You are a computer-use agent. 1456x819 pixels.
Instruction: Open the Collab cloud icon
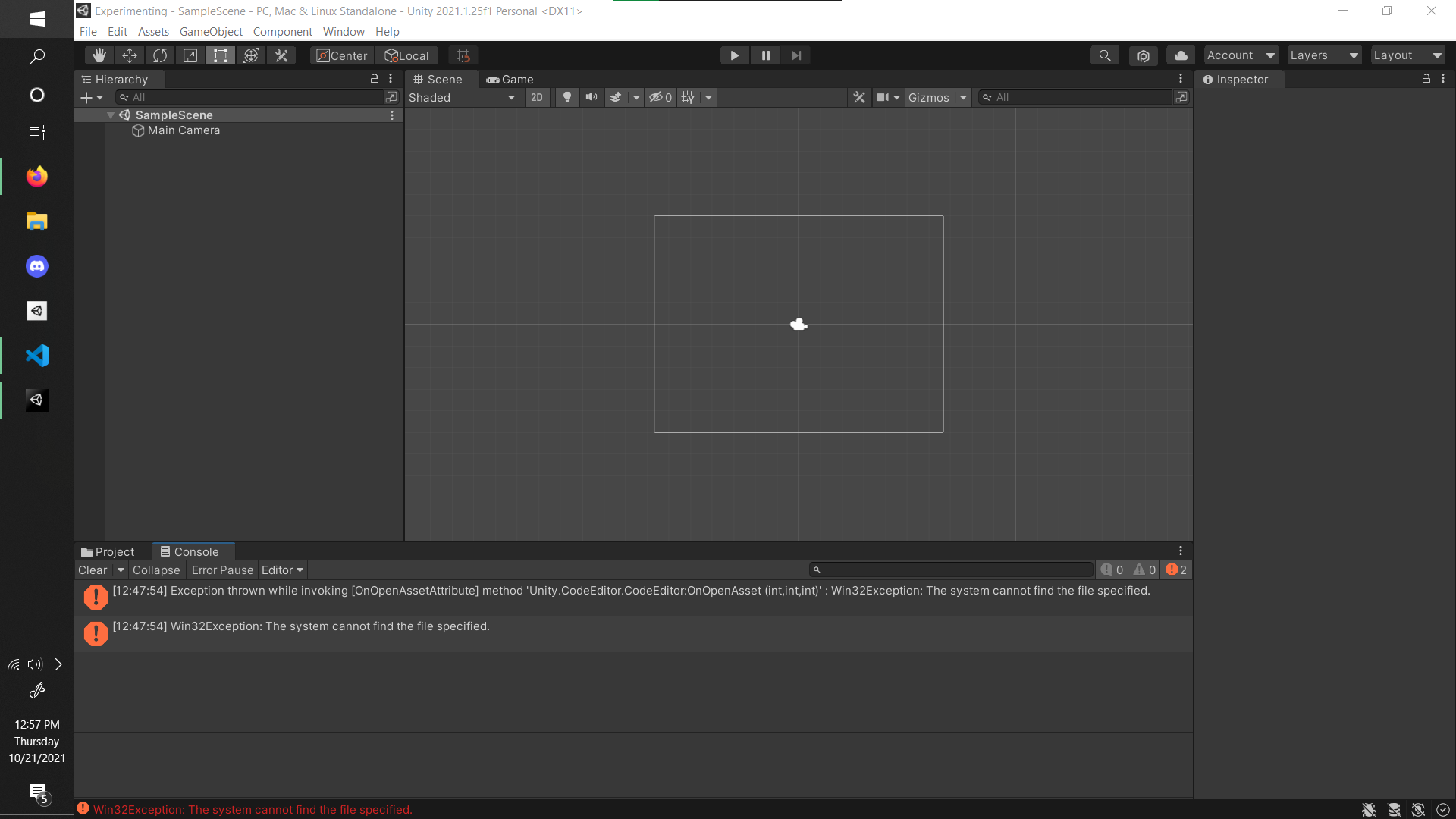click(1180, 55)
